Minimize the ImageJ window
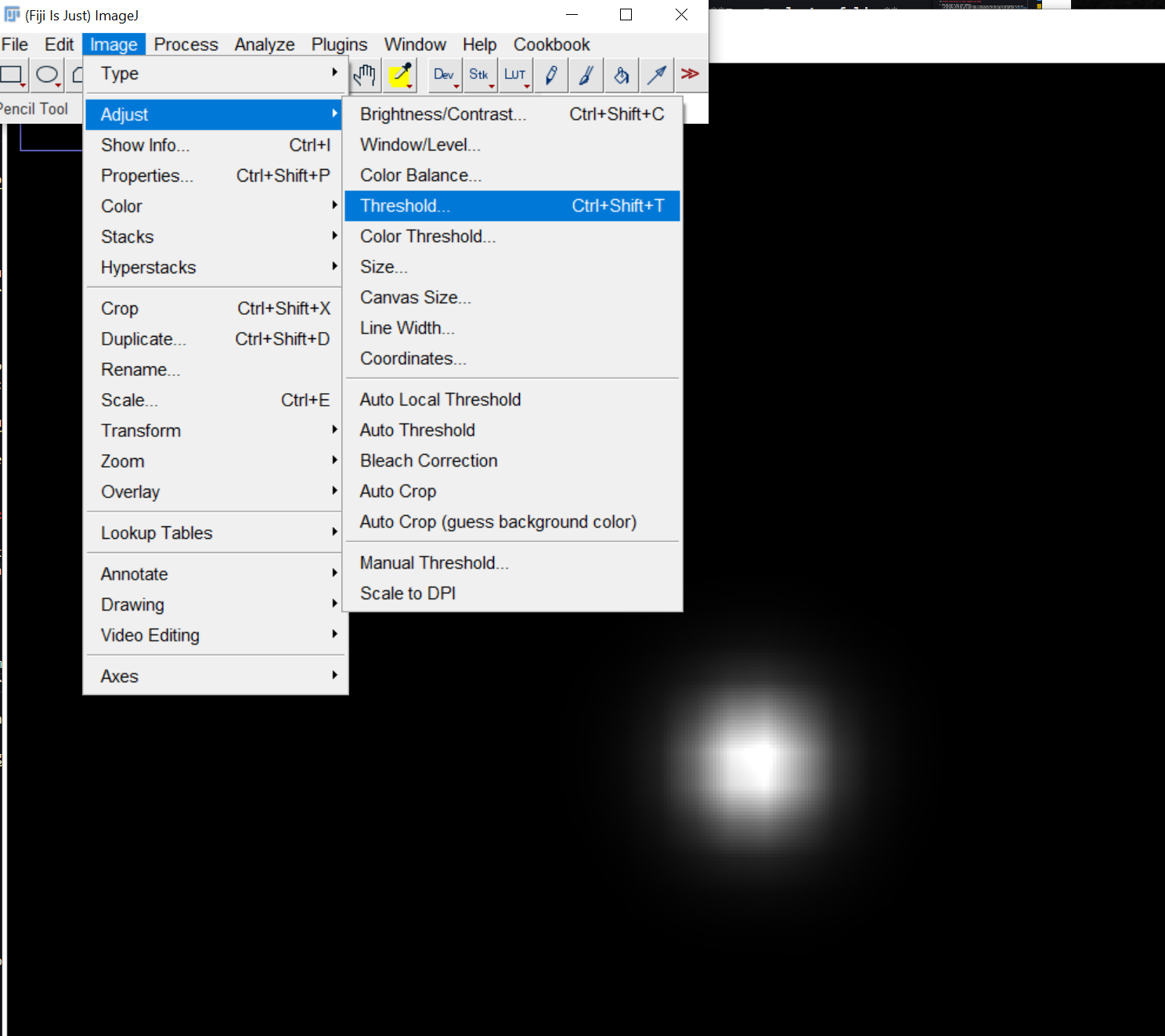Screen dimensions: 1165x1036 pyautogui.click(x=572, y=15)
